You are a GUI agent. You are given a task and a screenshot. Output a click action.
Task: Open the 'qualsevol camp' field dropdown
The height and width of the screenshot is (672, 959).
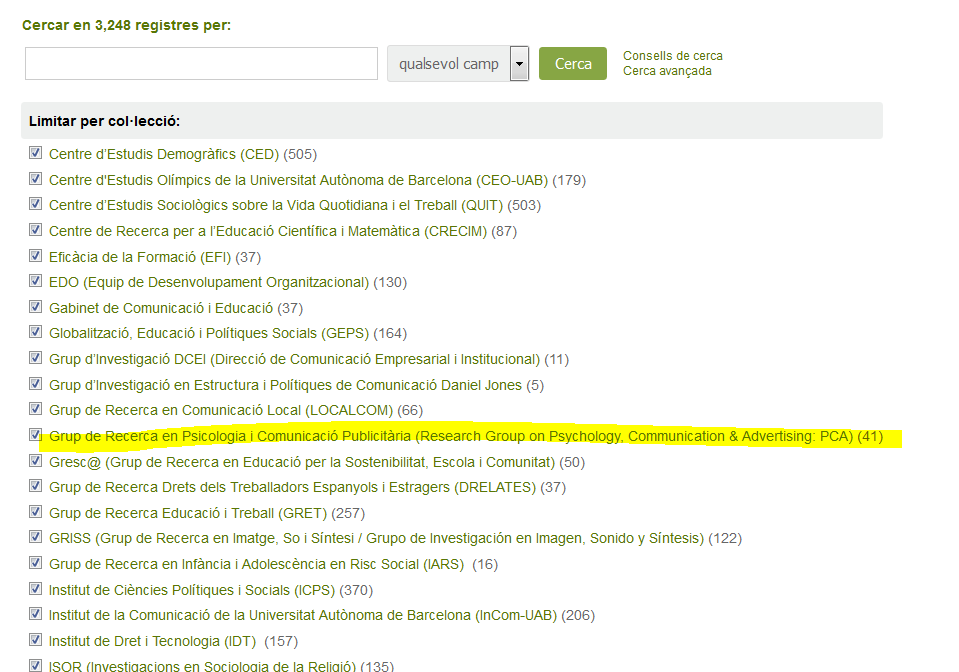[448, 64]
